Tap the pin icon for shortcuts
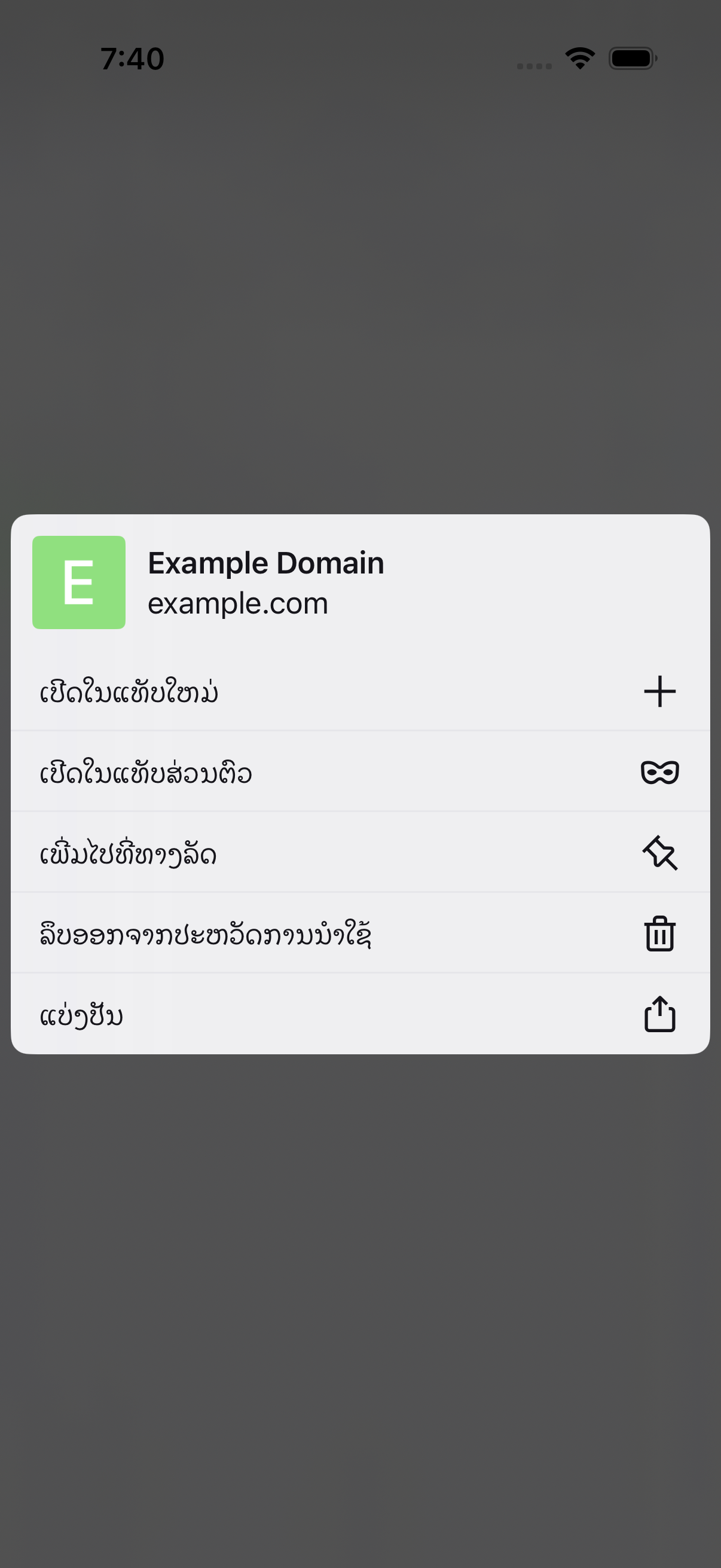 coord(659,853)
